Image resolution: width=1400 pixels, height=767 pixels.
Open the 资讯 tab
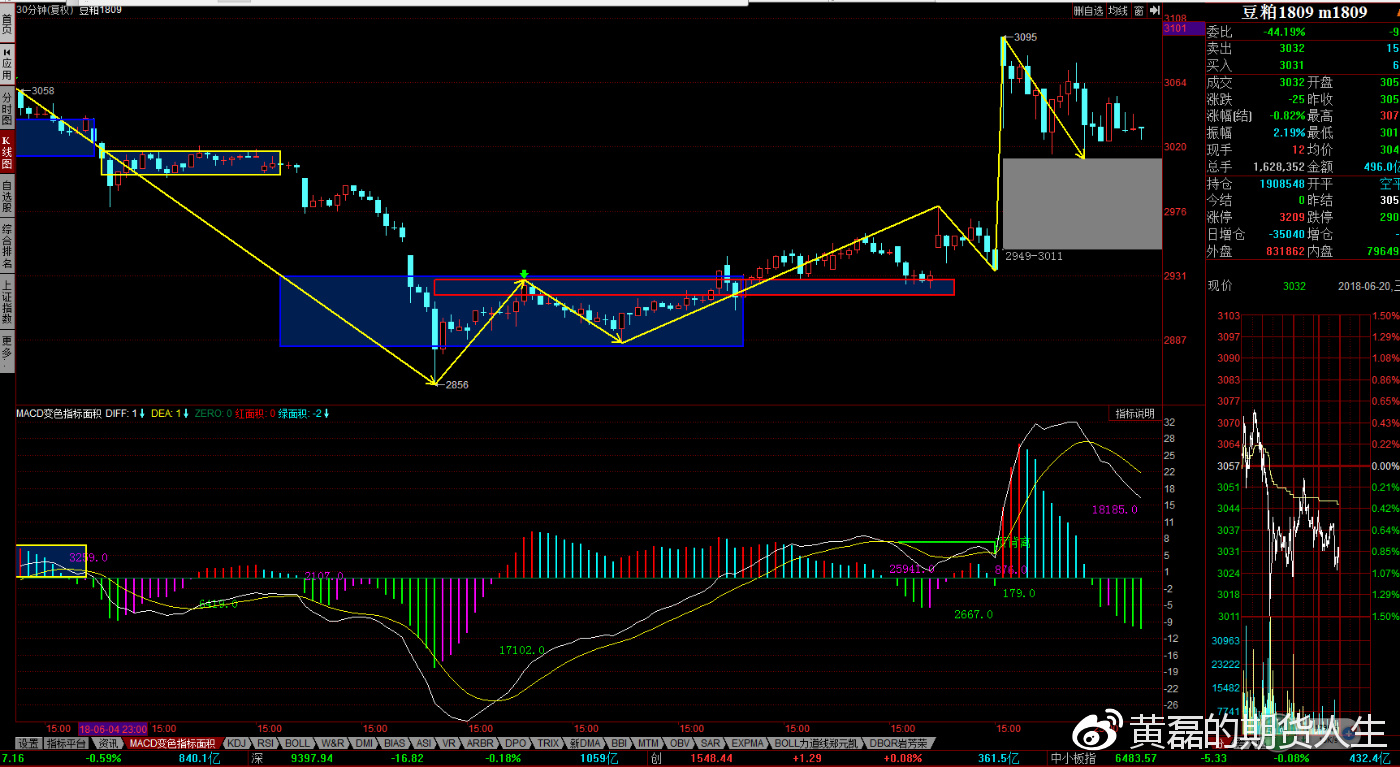pyautogui.click(x=108, y=743)
